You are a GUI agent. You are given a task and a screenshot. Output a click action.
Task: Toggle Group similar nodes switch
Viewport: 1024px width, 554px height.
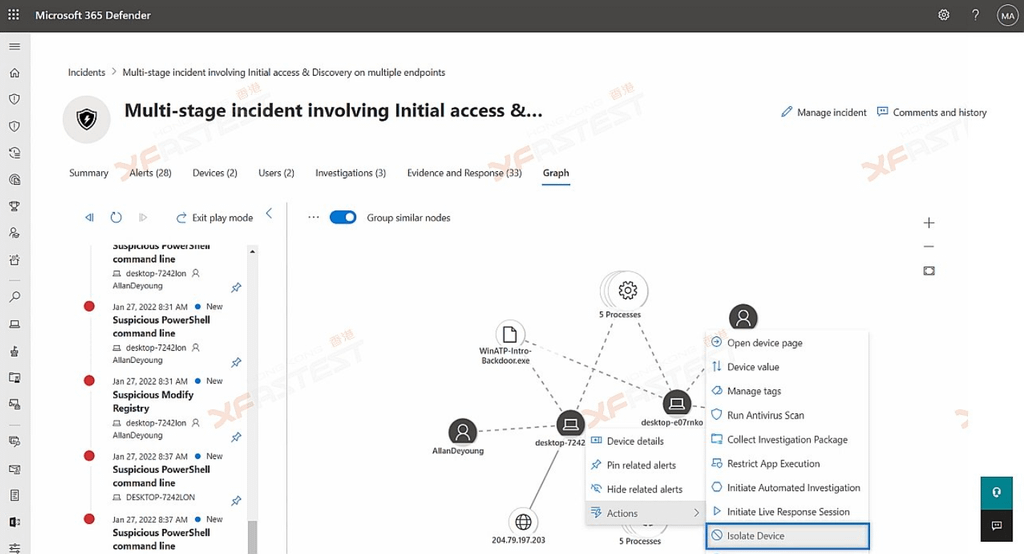[343, 218]
